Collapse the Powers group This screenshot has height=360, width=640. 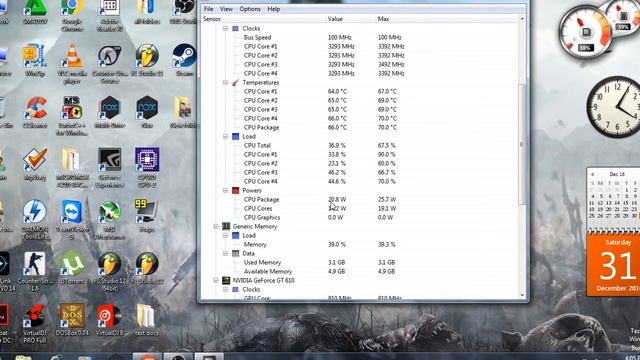[225, 190]
